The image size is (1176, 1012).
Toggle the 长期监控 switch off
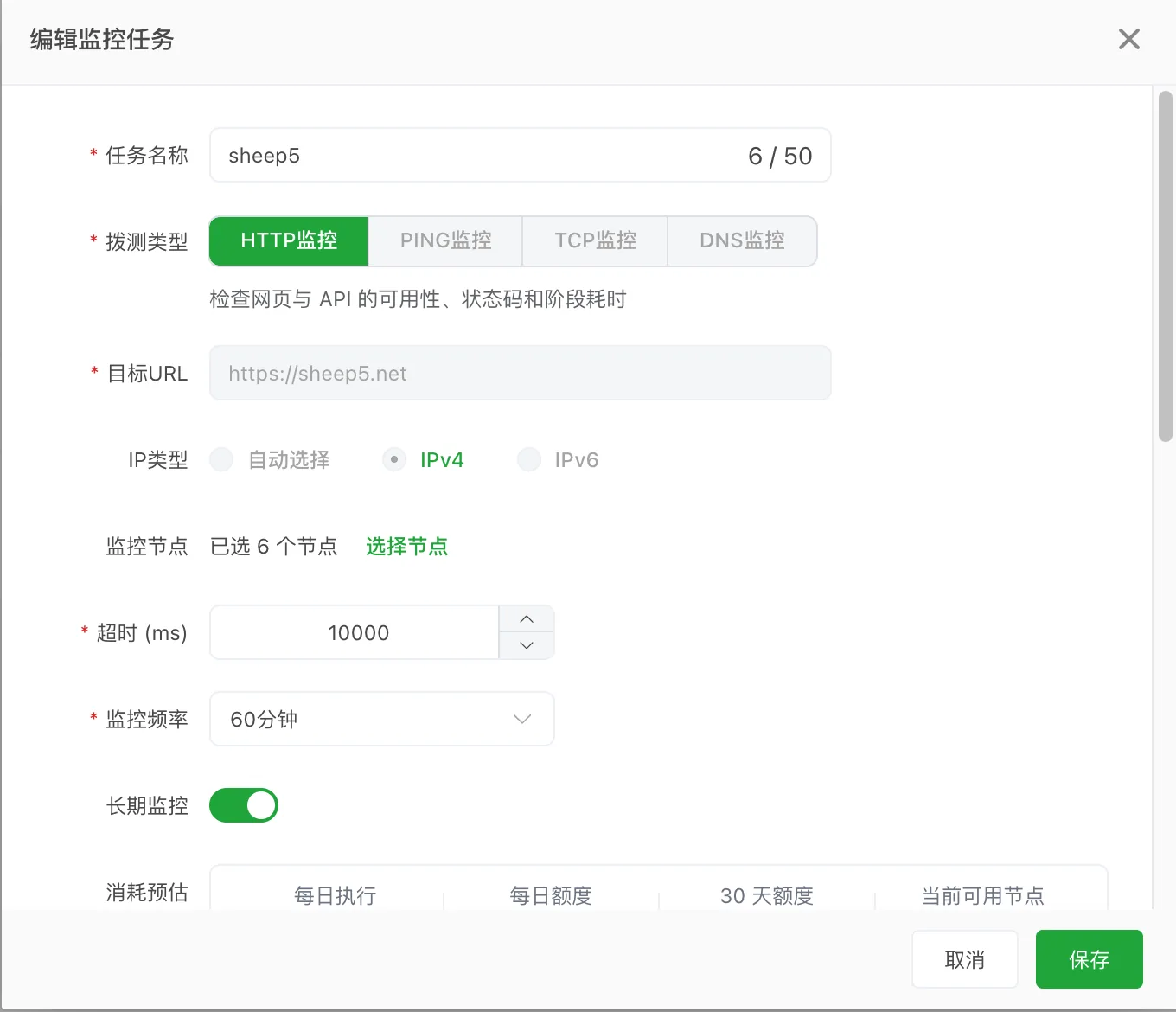click(x=244, y=805)
